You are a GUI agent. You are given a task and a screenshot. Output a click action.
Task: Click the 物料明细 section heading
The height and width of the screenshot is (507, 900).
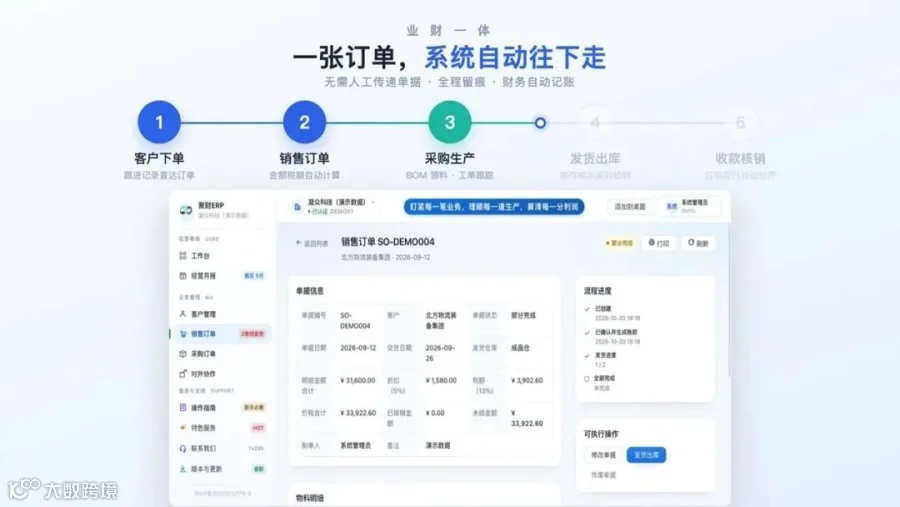coord(309,498)
